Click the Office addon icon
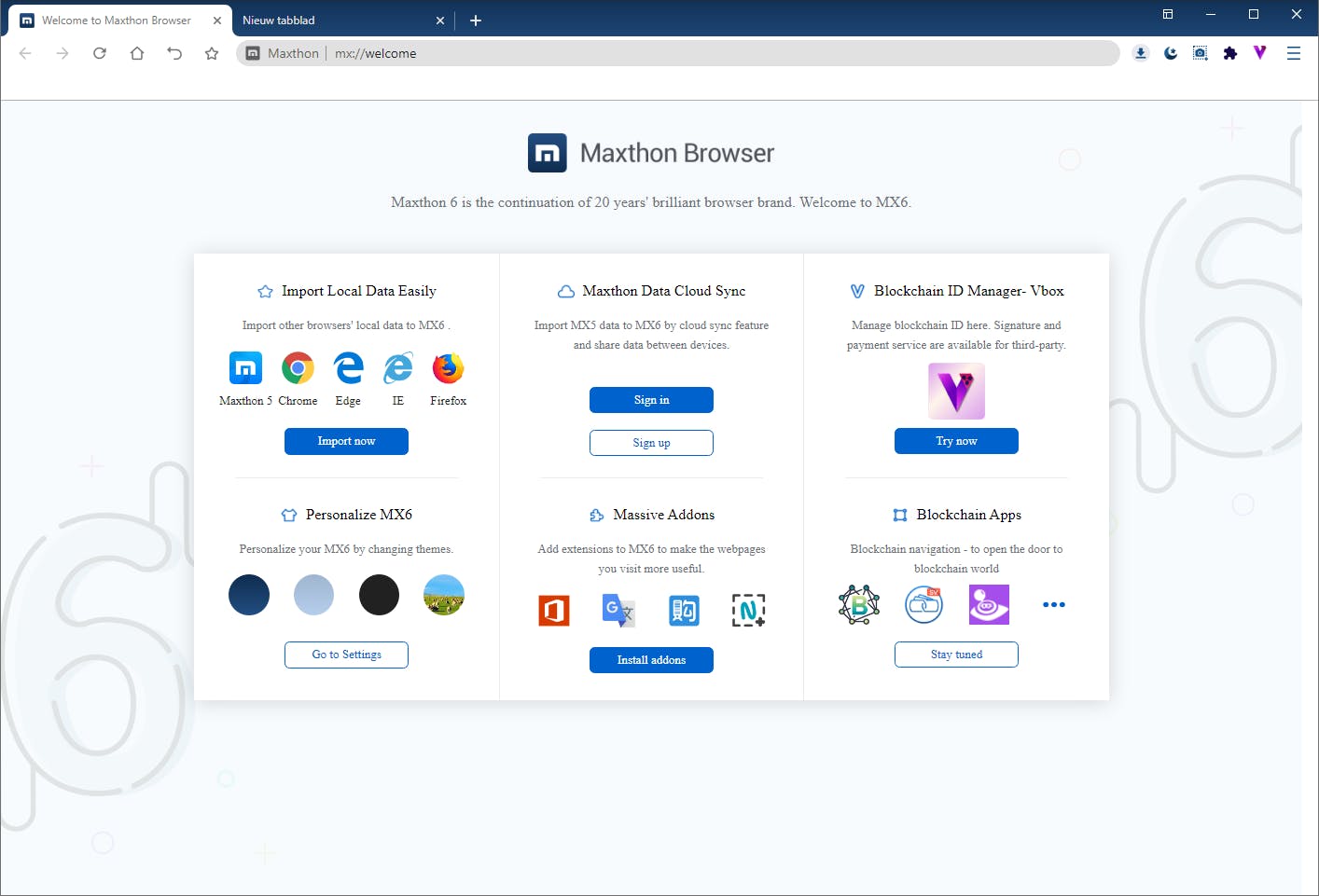Viewport: 1319px width, 896px height. pyautogui.click(x=554, y=611)
